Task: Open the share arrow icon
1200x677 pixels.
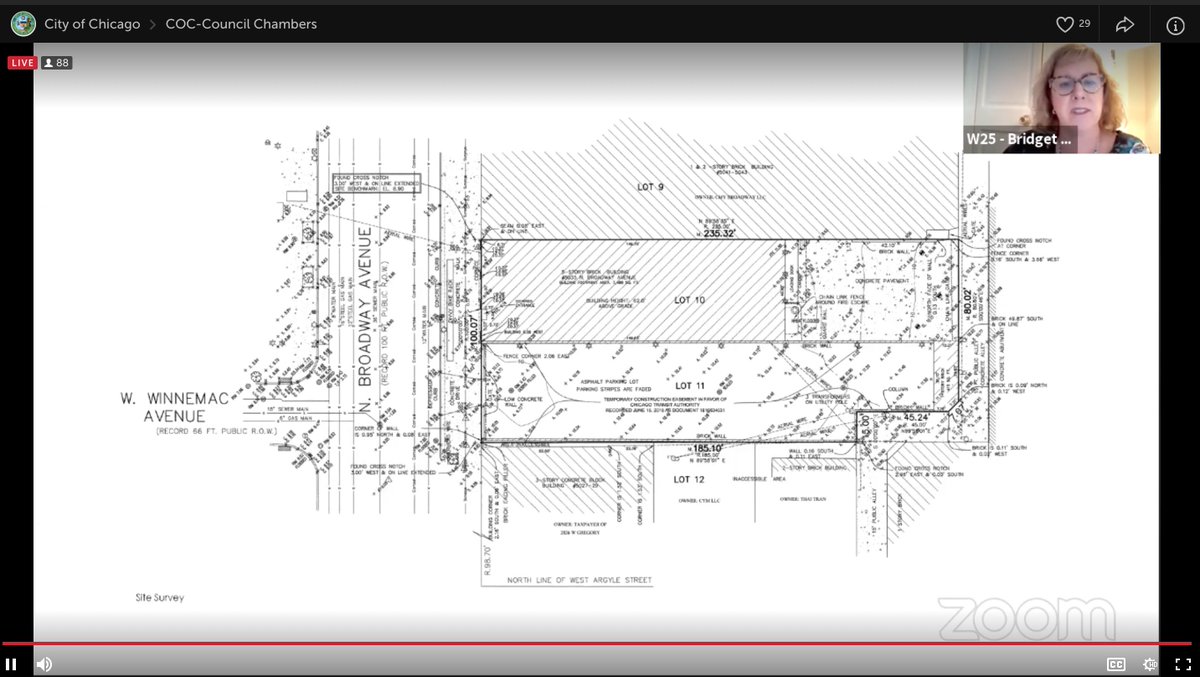Action: [1125, 24]
